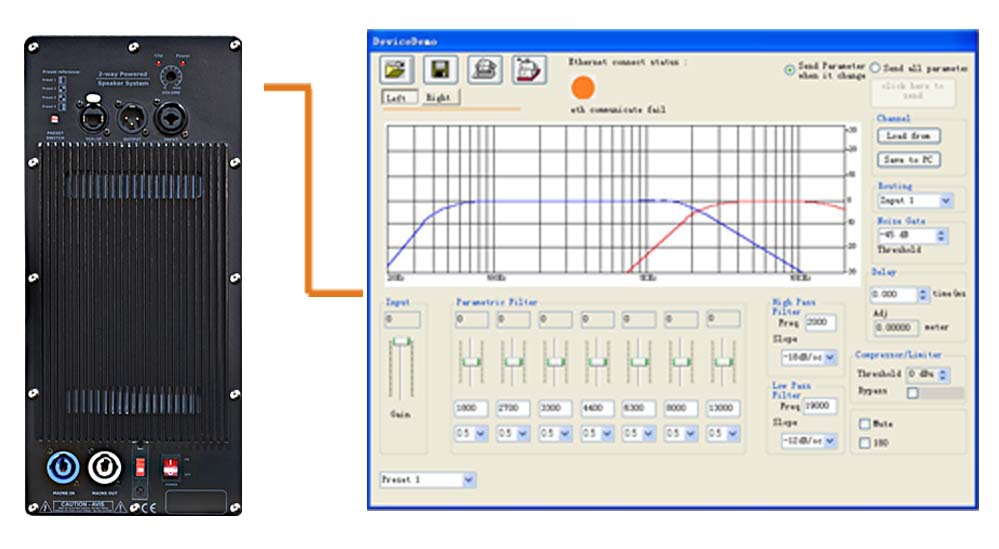Image resolution: width=999 pixels, height=549 pixels.
Task: Click the Low Pass Filter Freq field 19000
Action: (x=820, y=406)
